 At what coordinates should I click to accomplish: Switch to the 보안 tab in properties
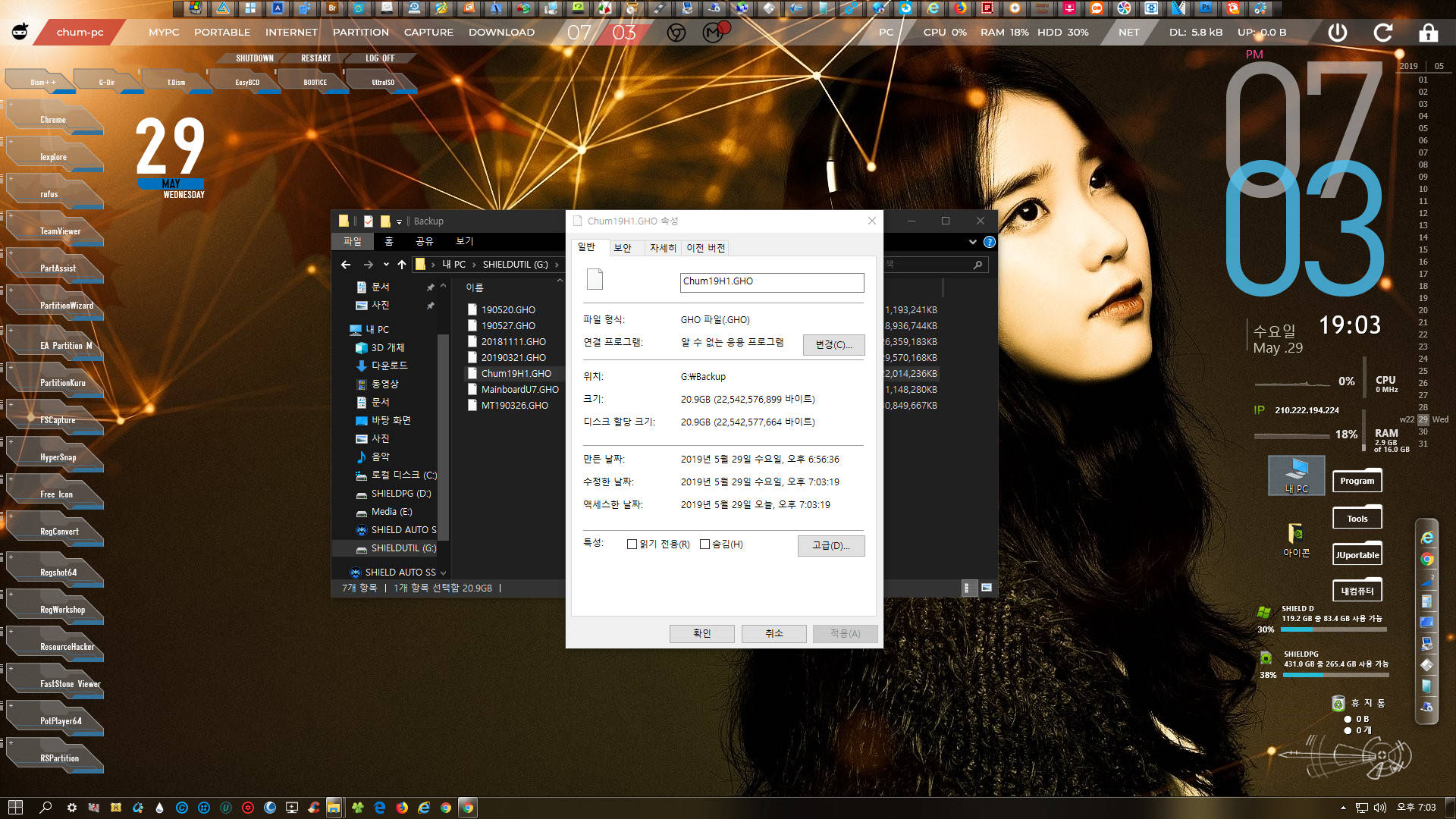tap(623, 248)
